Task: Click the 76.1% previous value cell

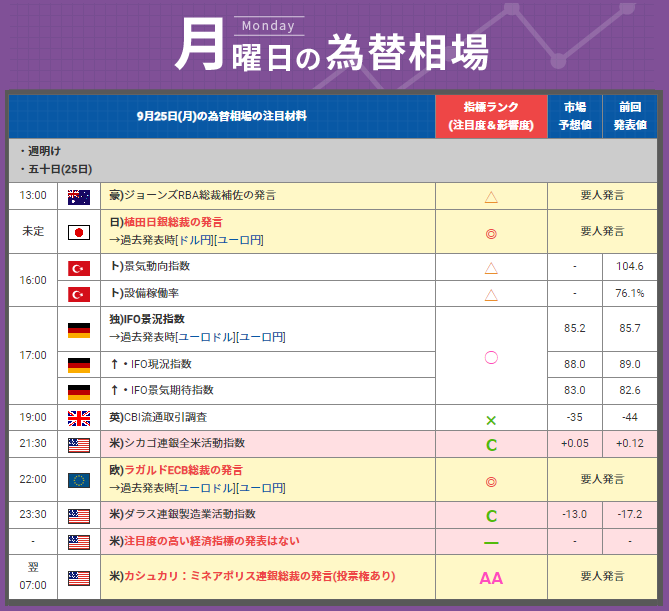Action: tap(630, 293)
